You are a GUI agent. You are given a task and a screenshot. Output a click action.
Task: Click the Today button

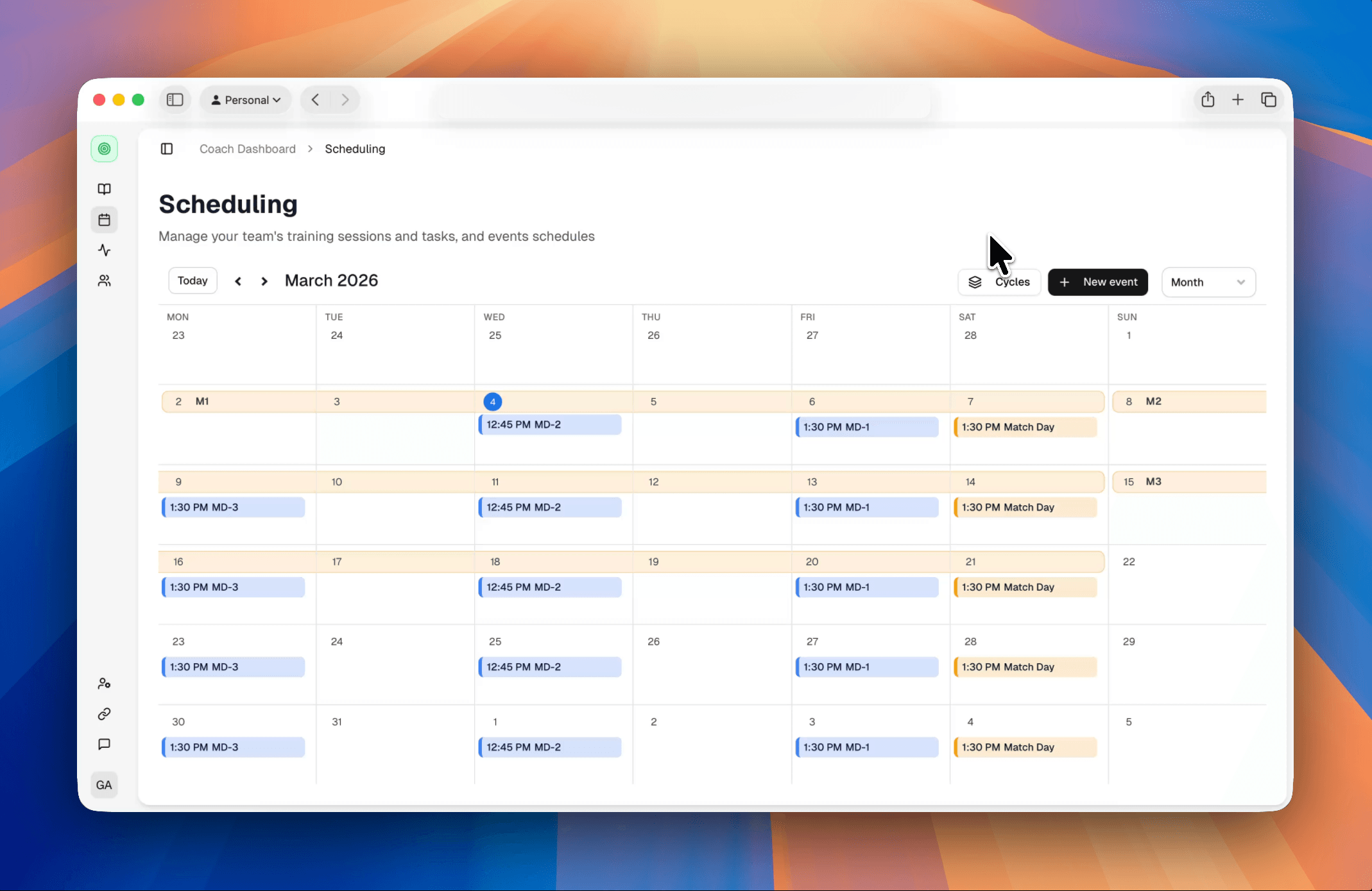[x=192, y=280]
